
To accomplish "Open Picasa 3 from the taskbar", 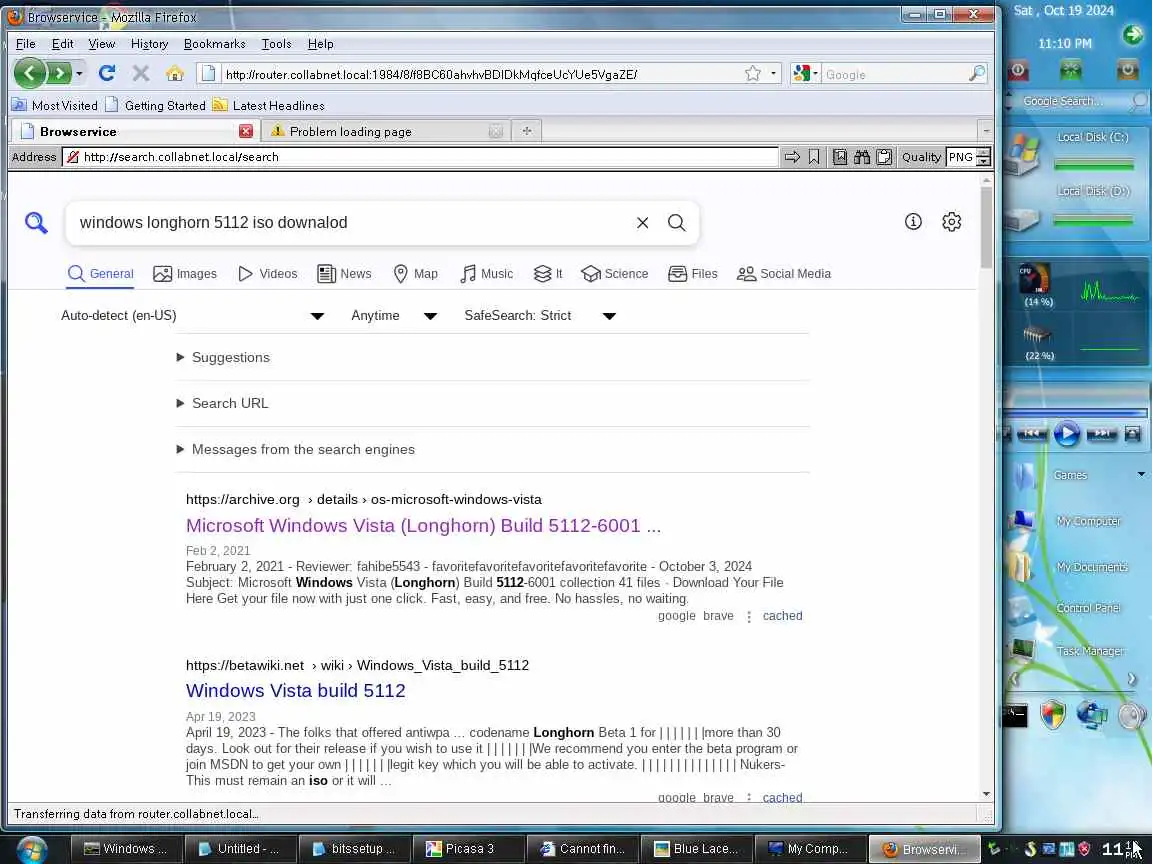I will pos(469,849).
